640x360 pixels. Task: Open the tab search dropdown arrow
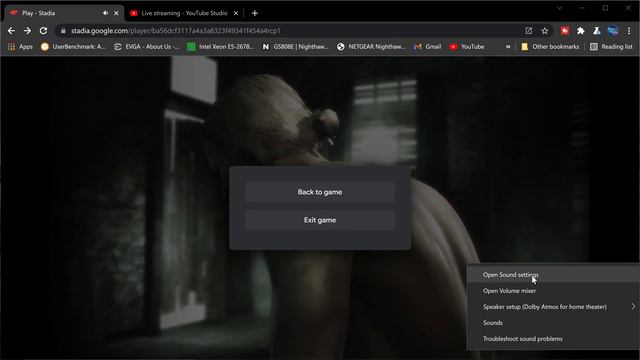559,8
